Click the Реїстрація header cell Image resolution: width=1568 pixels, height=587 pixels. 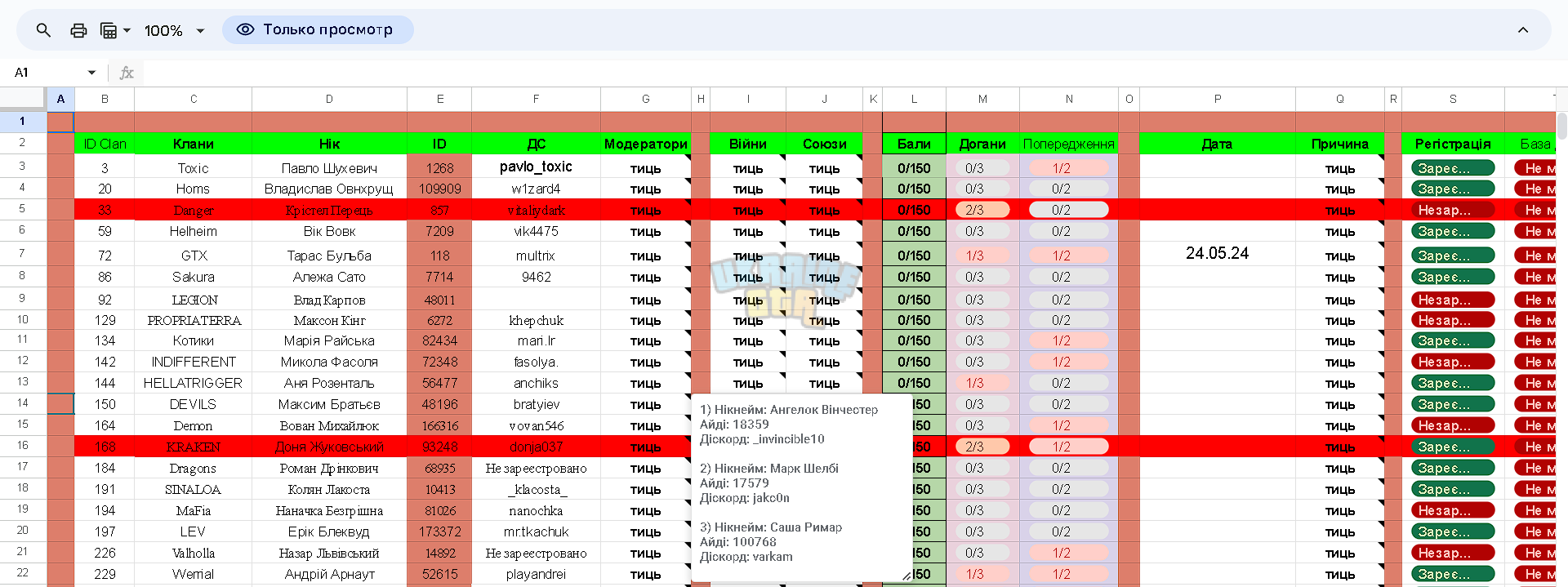[x=1453, y=144]
